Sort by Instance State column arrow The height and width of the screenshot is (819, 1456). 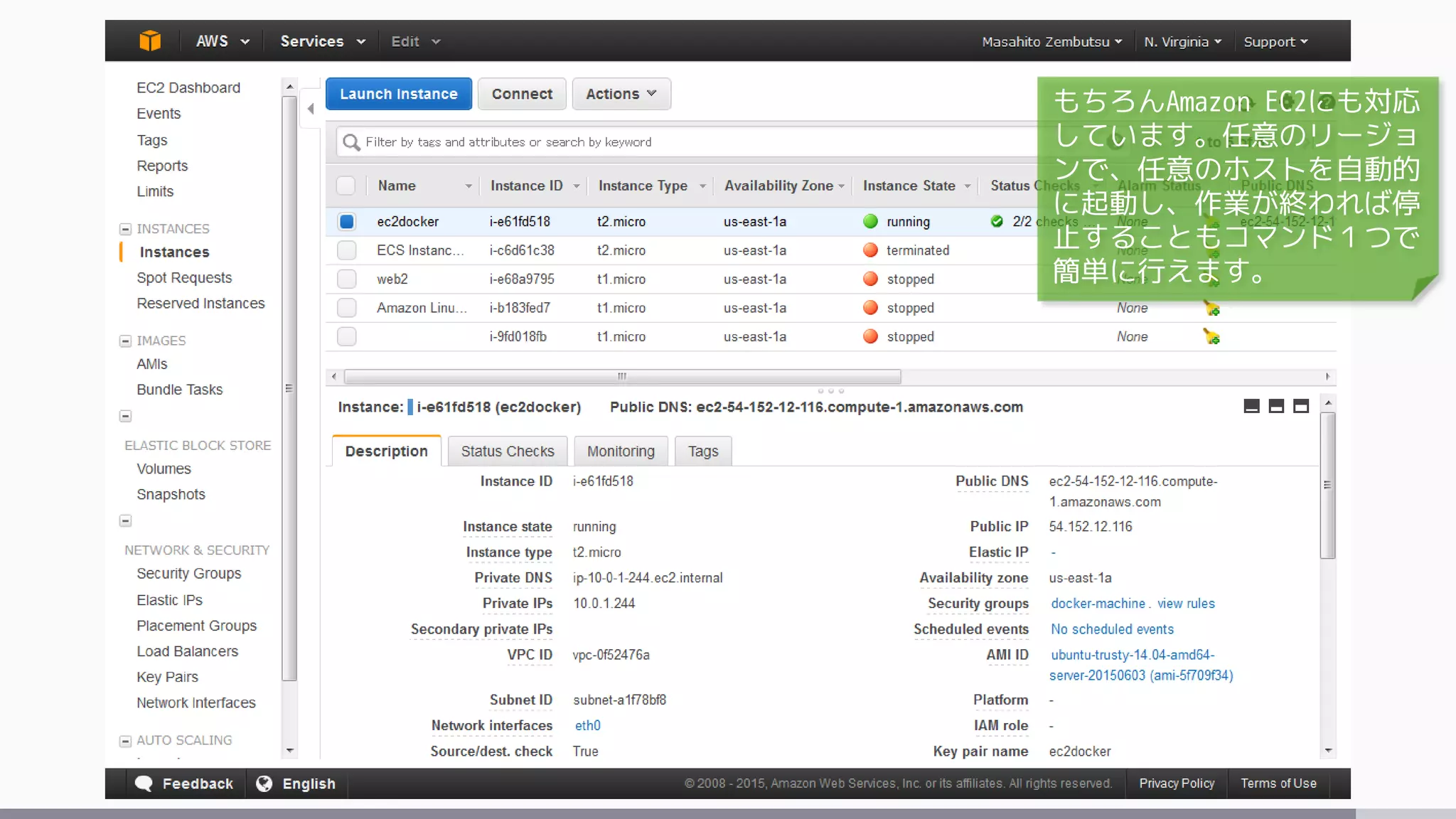[x=968, y=186]
